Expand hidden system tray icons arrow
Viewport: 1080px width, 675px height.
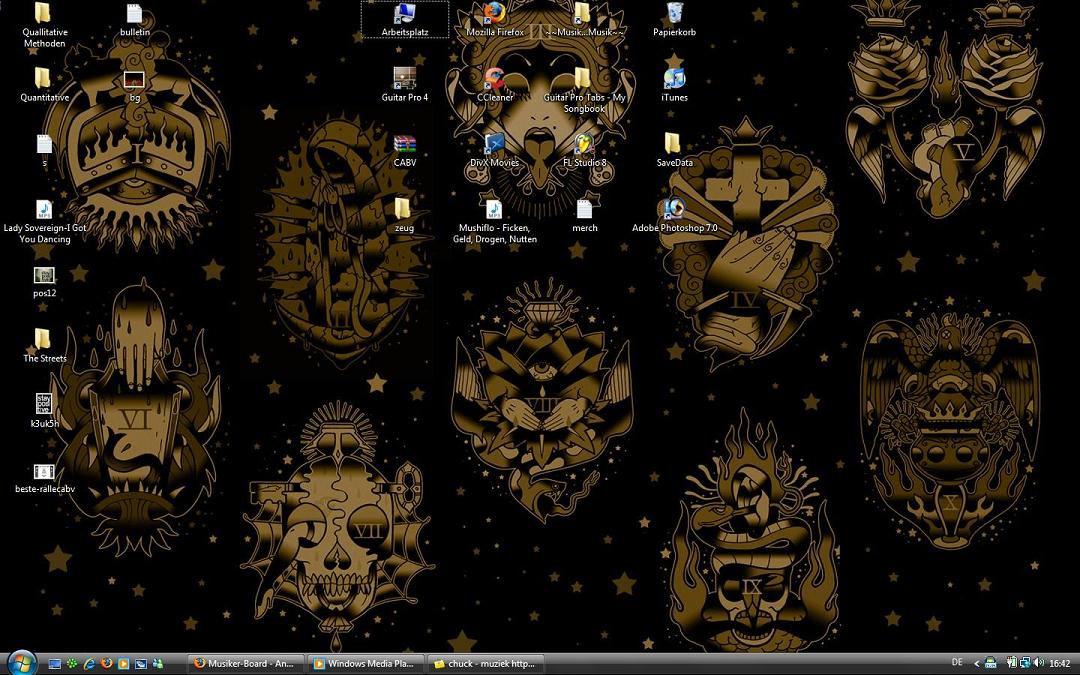coord(976,664)
